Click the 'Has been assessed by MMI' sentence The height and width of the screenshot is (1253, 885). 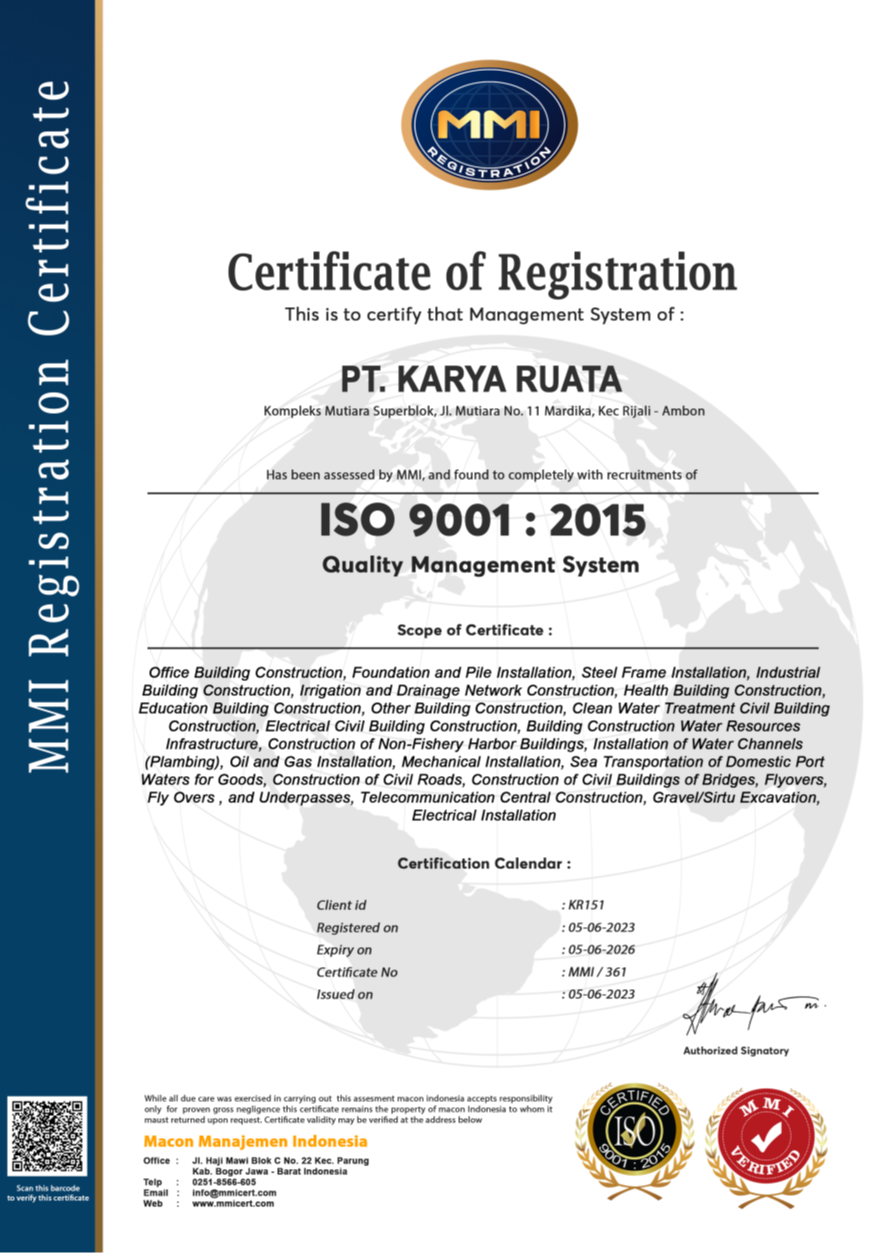click(x=482, y=475)
